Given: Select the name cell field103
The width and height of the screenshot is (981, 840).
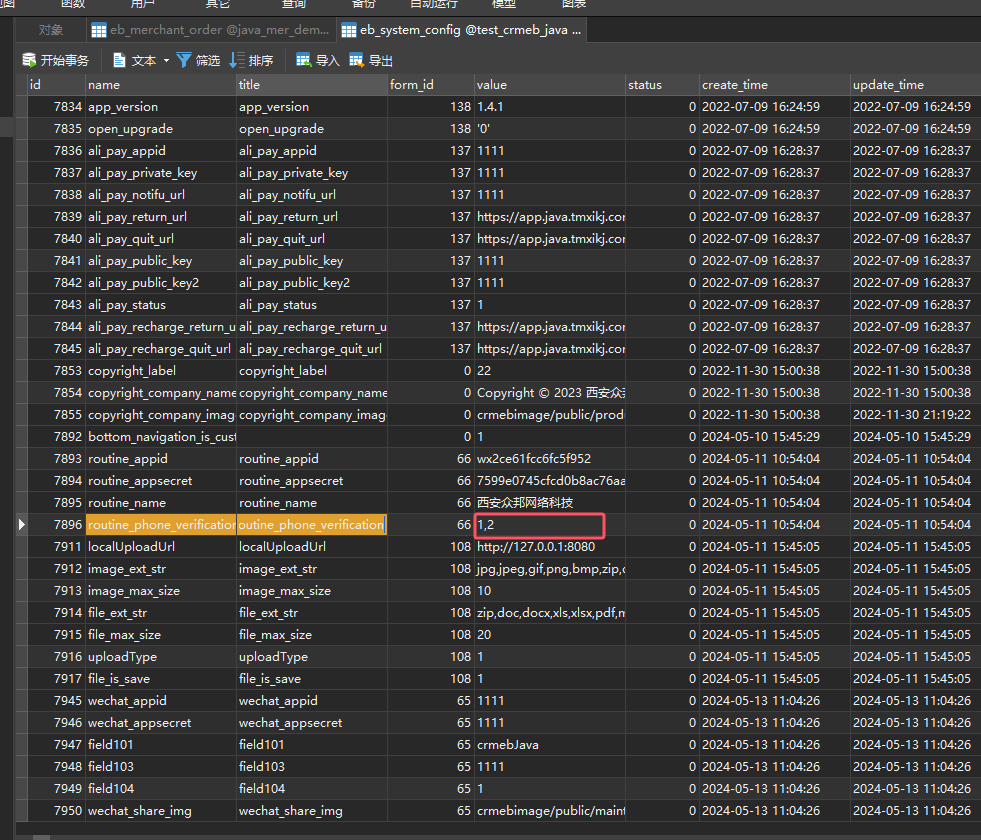Looking at the screenshot, I should click(161, 767).
